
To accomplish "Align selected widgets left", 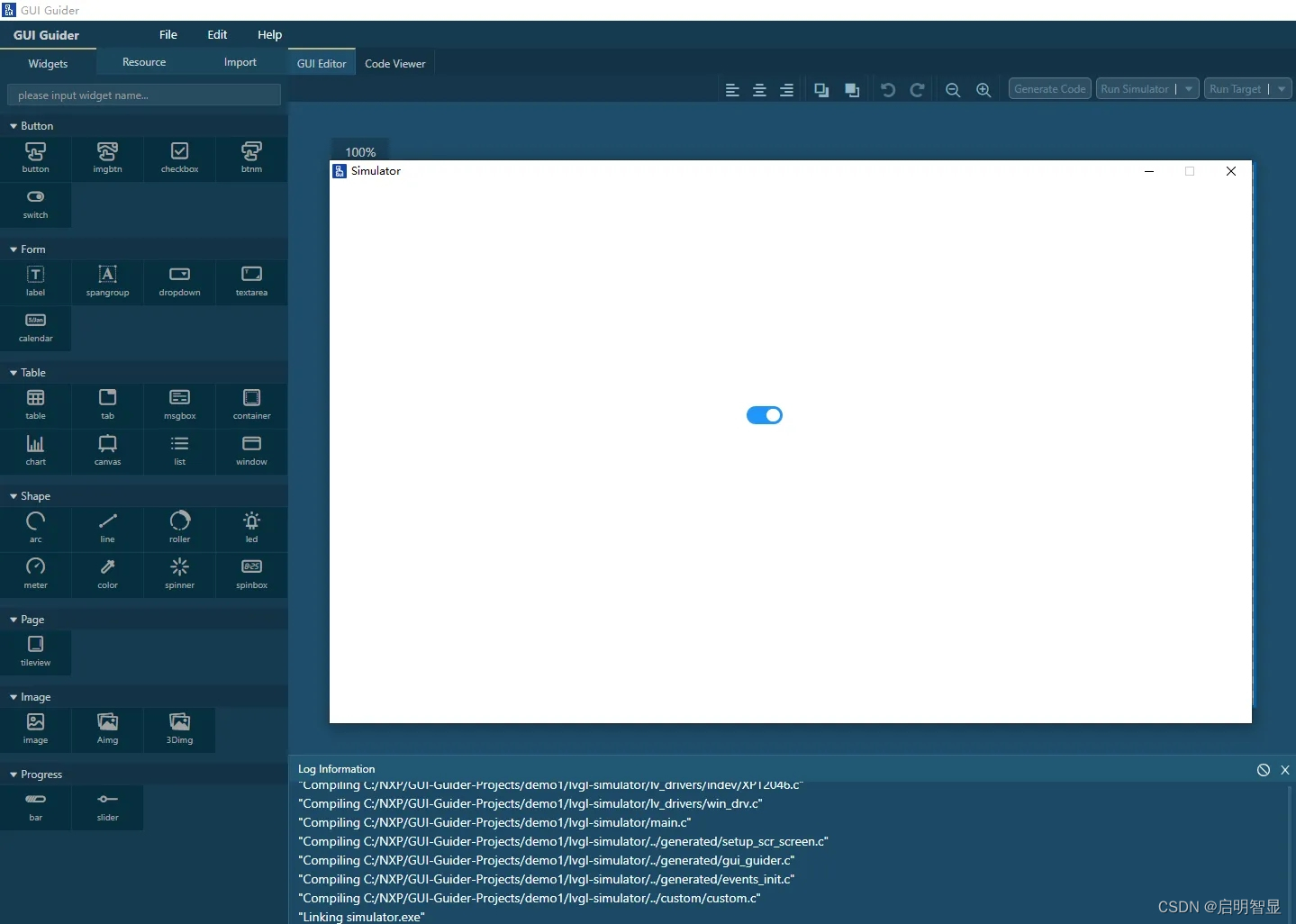I will (x=732, y=90).
